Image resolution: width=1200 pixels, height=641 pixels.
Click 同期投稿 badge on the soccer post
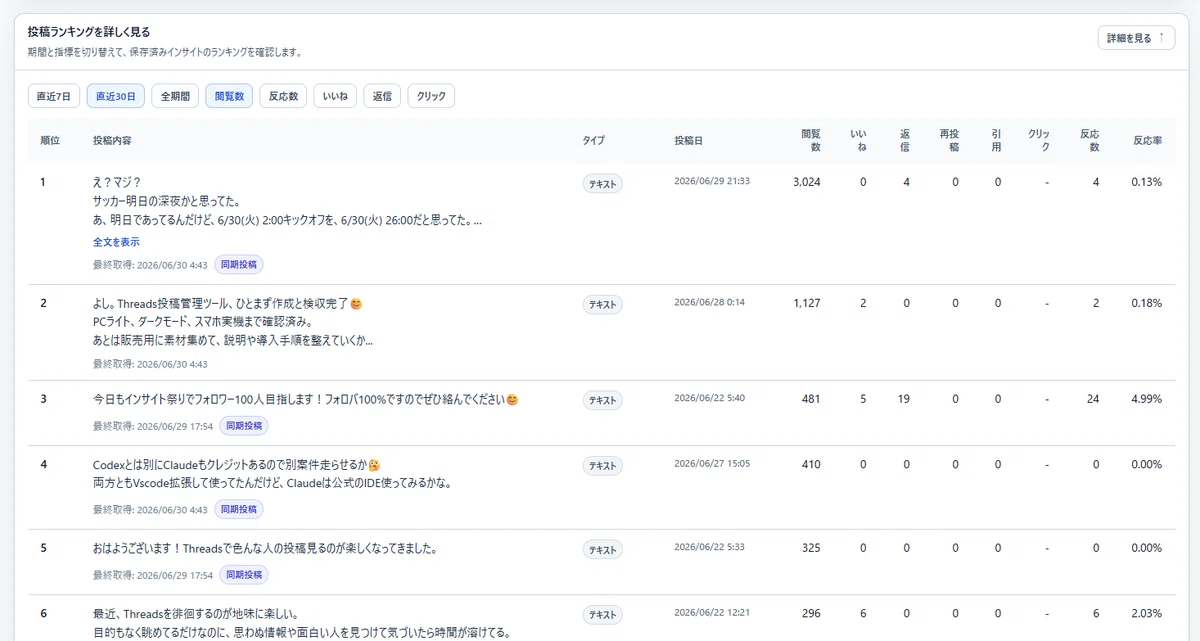coord(238,265)
